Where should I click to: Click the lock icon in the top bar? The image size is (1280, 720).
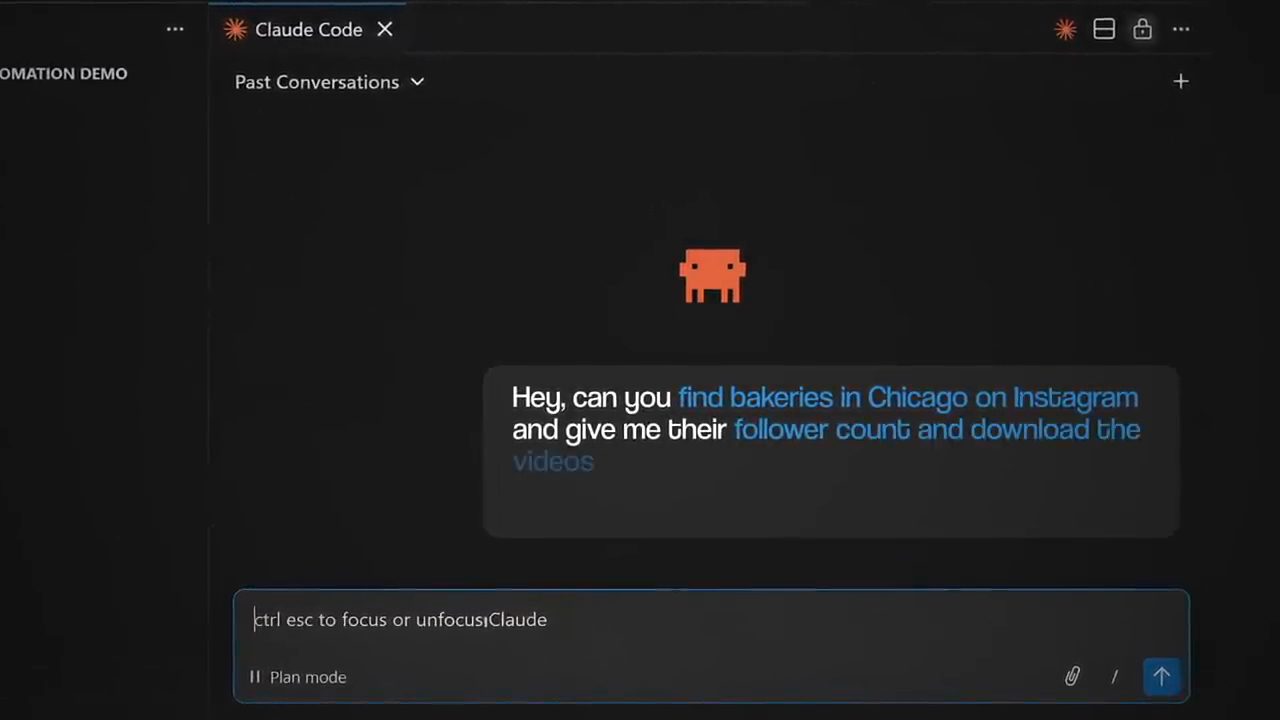coord(1142,30)
